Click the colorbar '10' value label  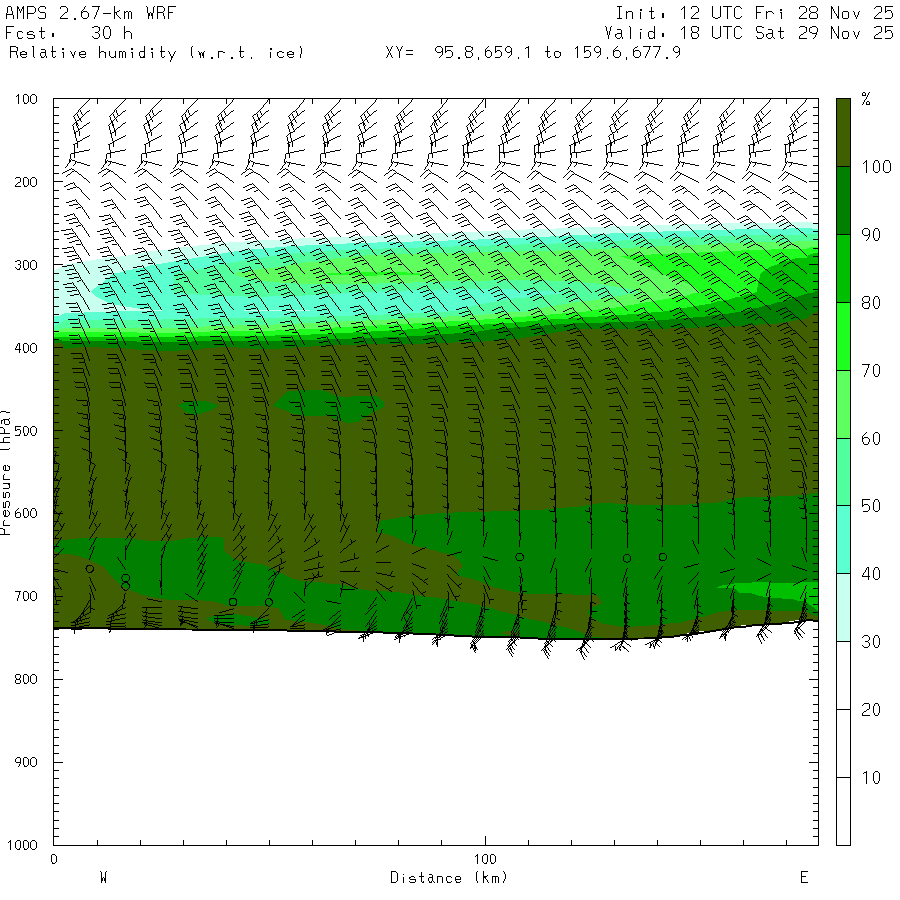pyautogui.click(x=871, y=778)
